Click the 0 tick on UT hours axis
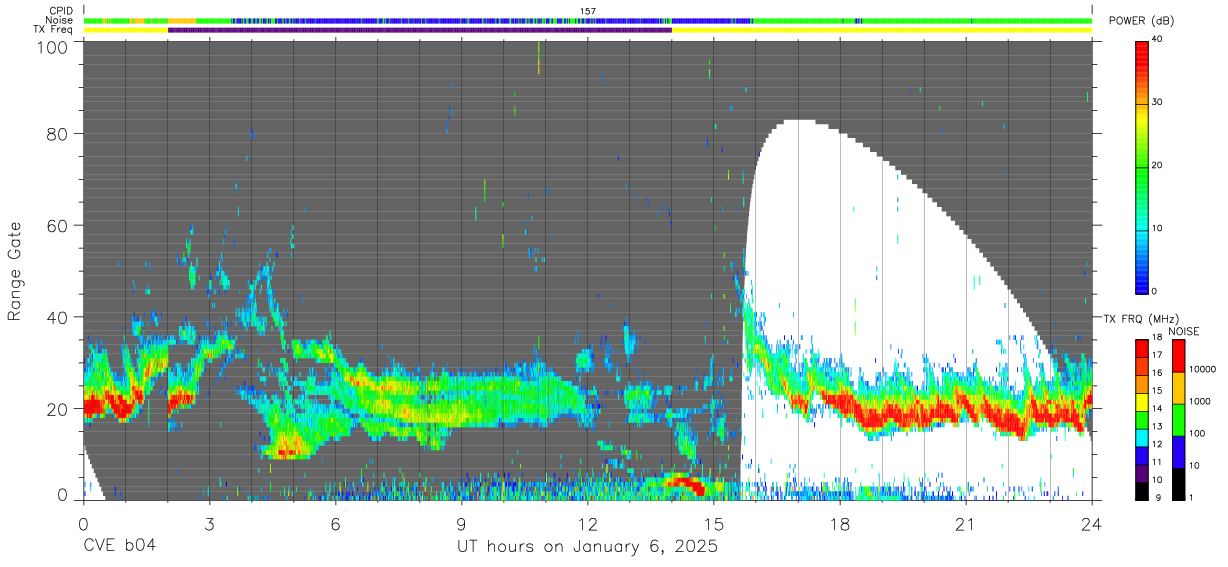The width and height of the screenshot is (1228, 567). 83,523
